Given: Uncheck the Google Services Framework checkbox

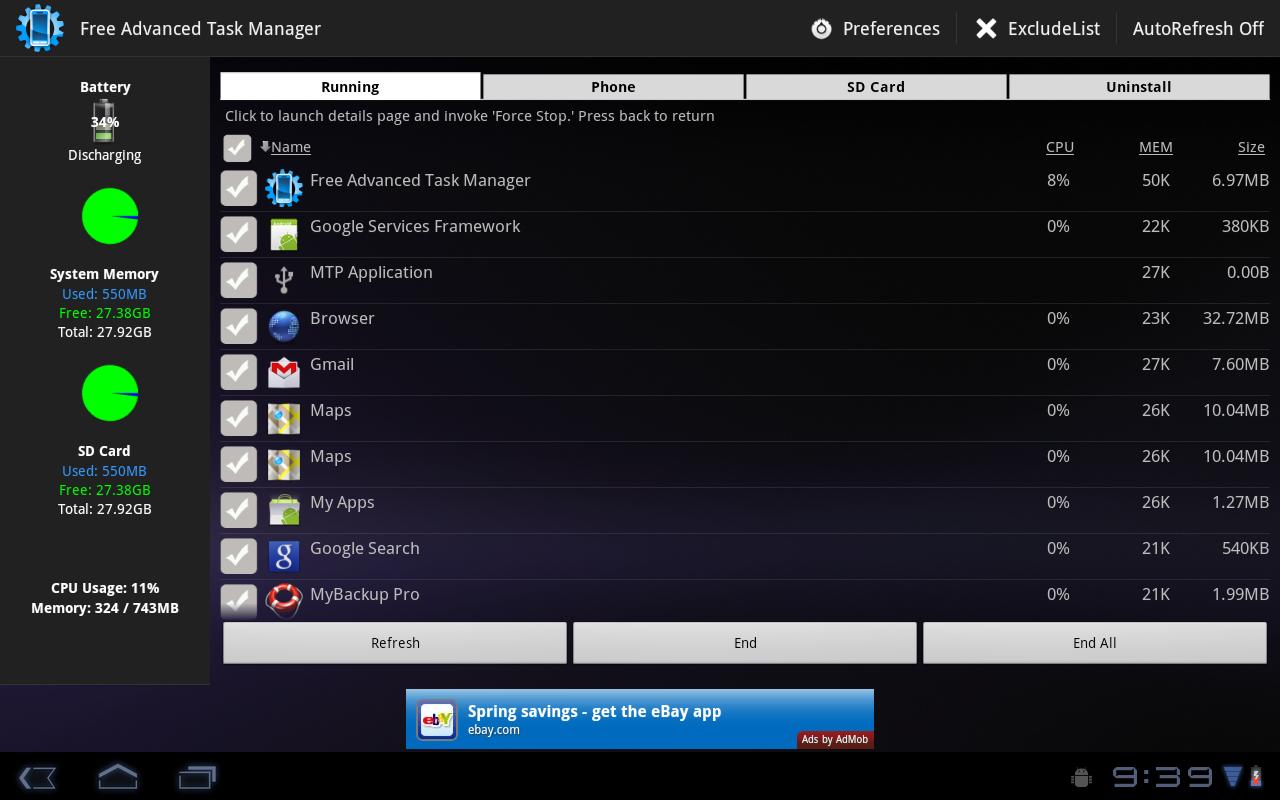Looking at the screenshot, I should click(238, 234).
